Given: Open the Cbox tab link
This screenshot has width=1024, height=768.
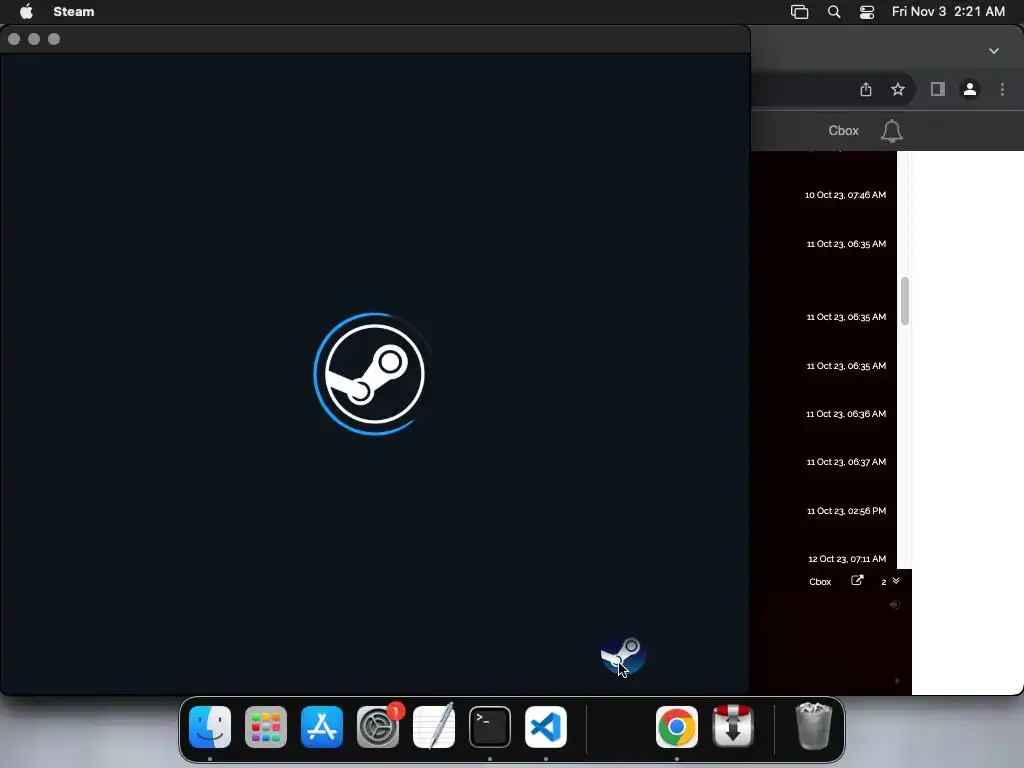Looking at the screenshot, I should (x=843, y=131).
